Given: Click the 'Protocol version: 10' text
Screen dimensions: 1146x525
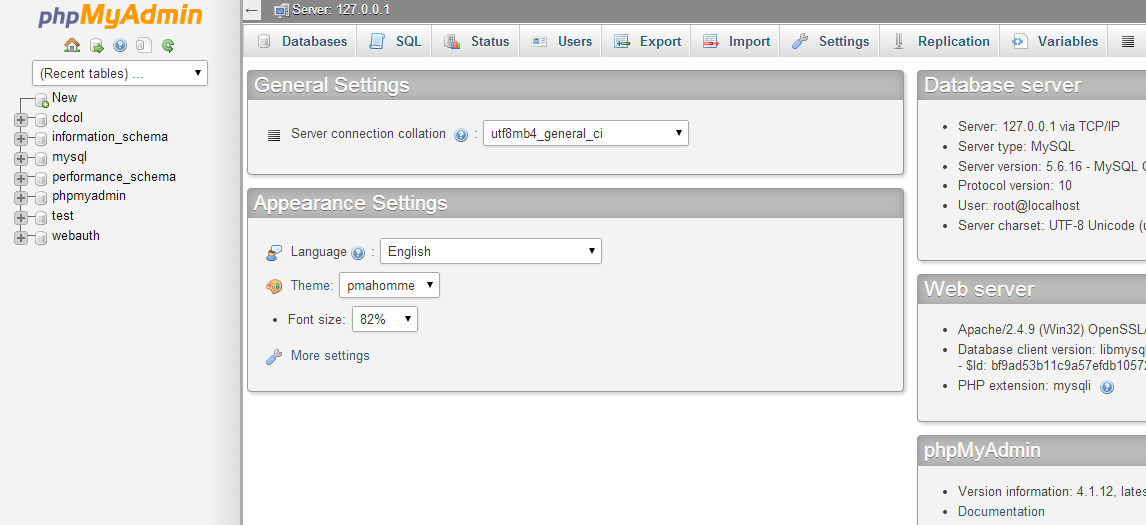Looking at the screenshot, I should (x=1015, y=186).
